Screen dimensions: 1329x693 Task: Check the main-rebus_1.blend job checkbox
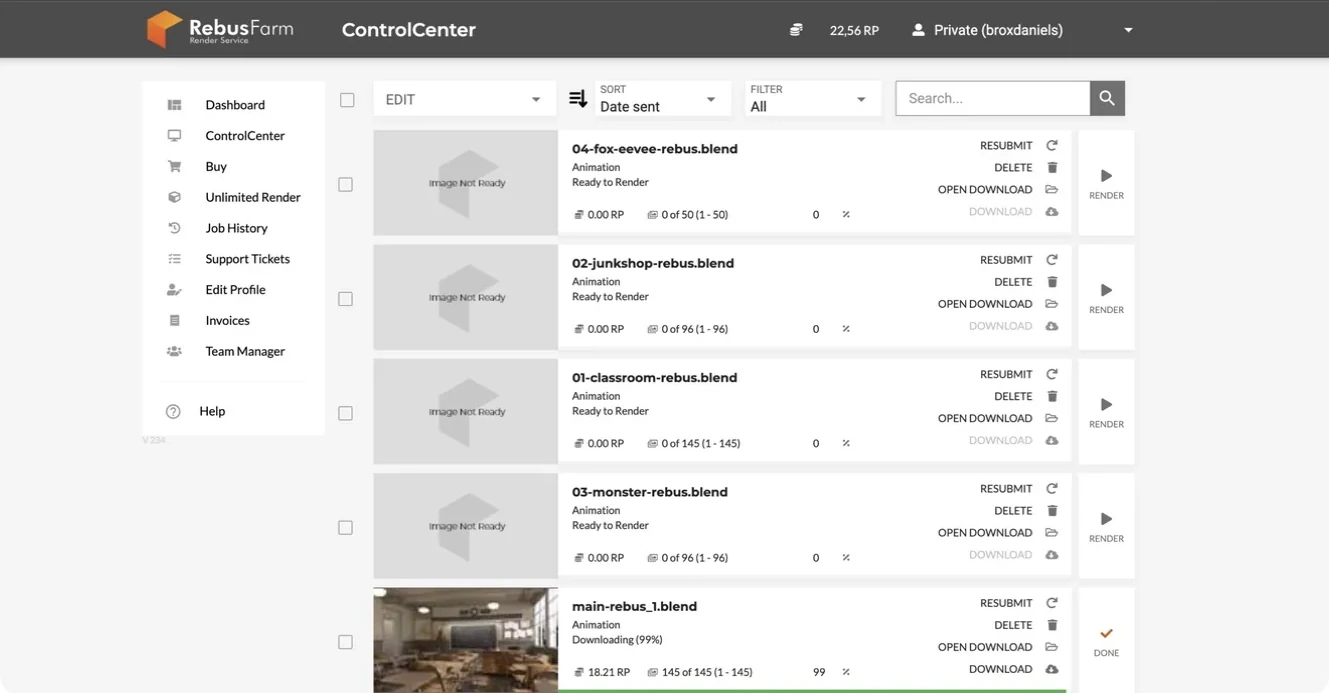346,642
